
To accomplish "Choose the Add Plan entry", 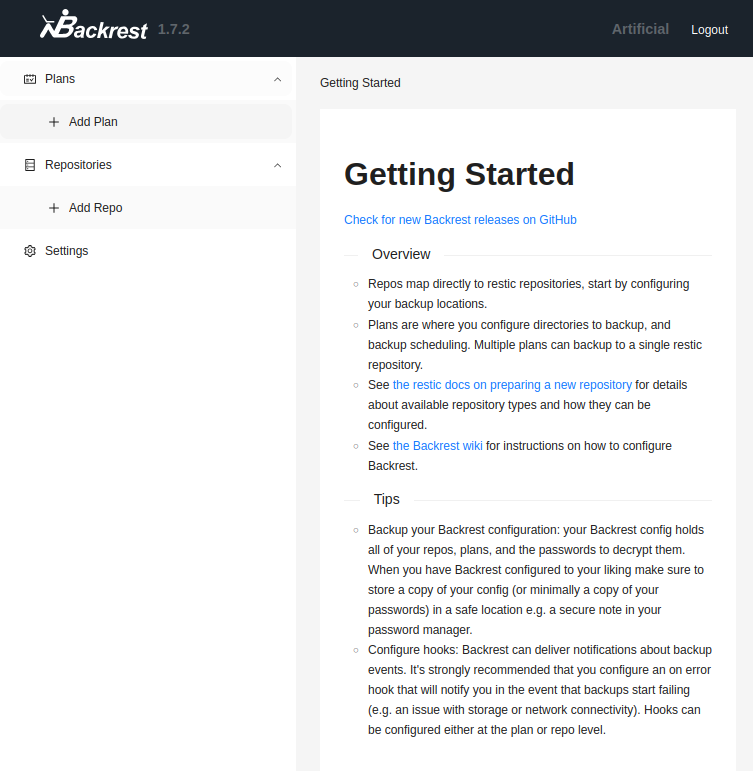I will tap(93, 122).
